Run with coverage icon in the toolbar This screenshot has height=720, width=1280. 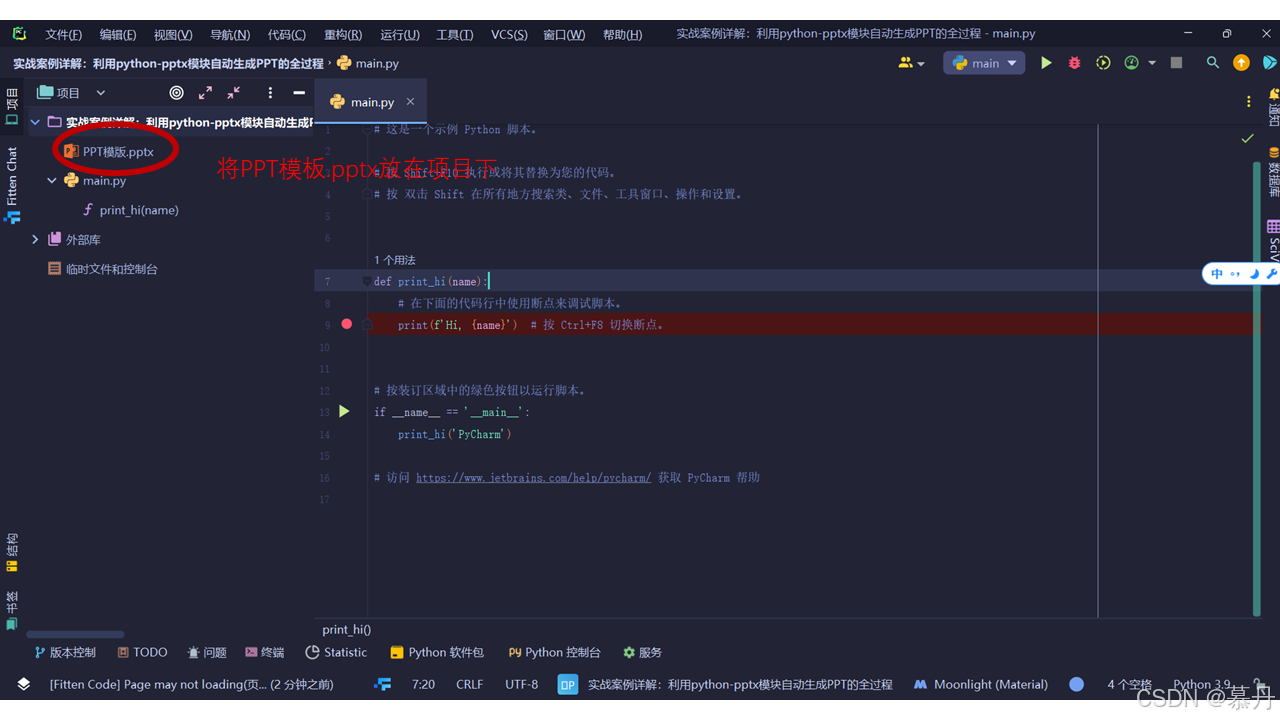pos(1103,63)
